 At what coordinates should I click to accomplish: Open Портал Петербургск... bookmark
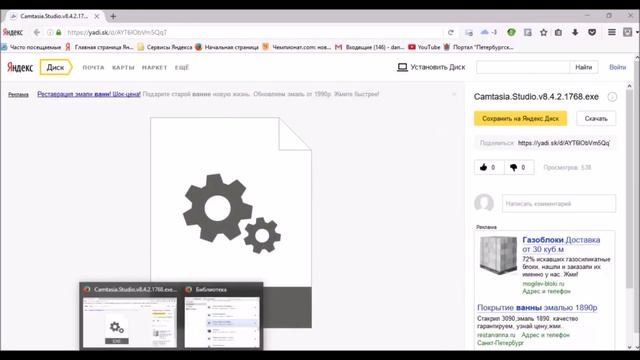point(478,47)
